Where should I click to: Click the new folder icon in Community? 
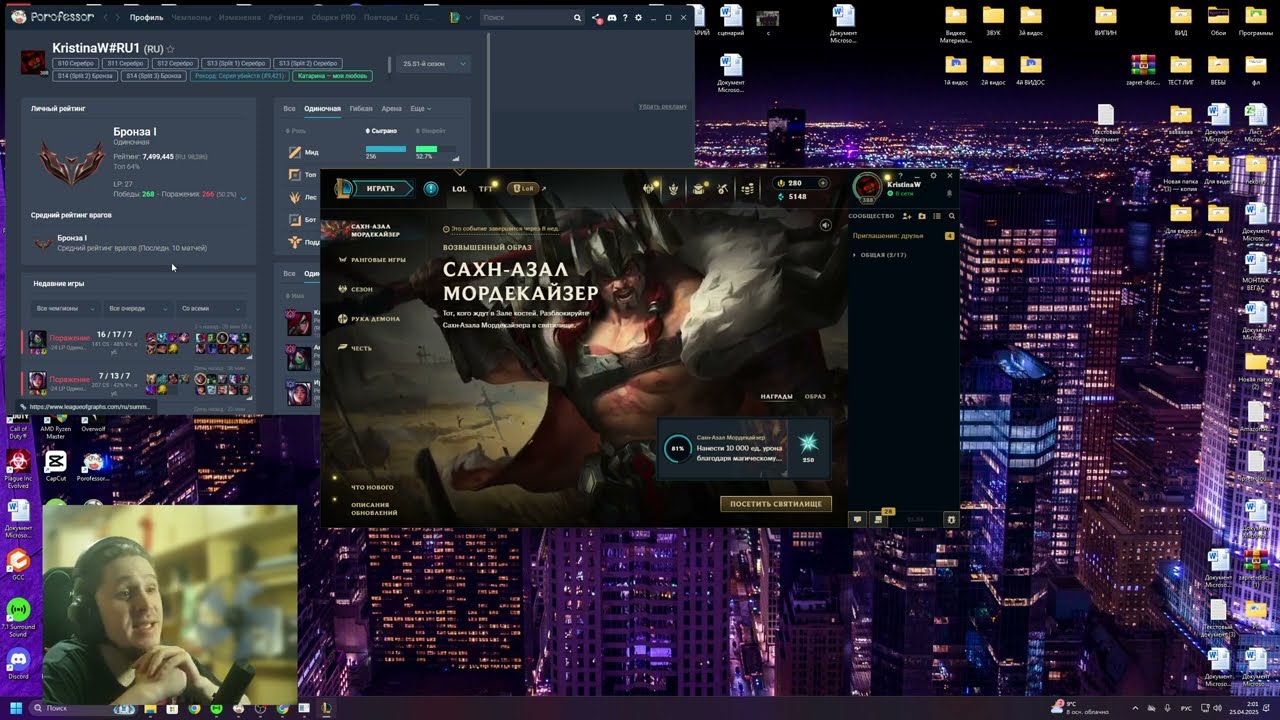coord(922,216)
